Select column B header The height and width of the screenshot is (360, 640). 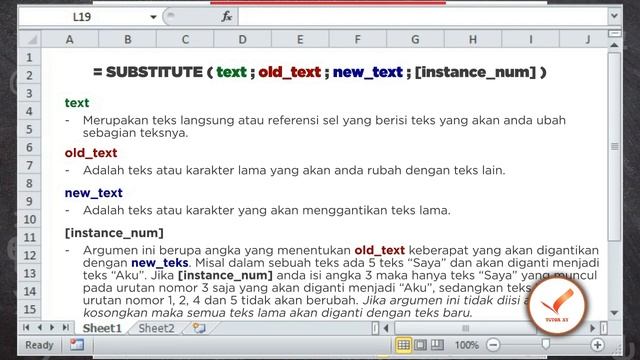128,40
